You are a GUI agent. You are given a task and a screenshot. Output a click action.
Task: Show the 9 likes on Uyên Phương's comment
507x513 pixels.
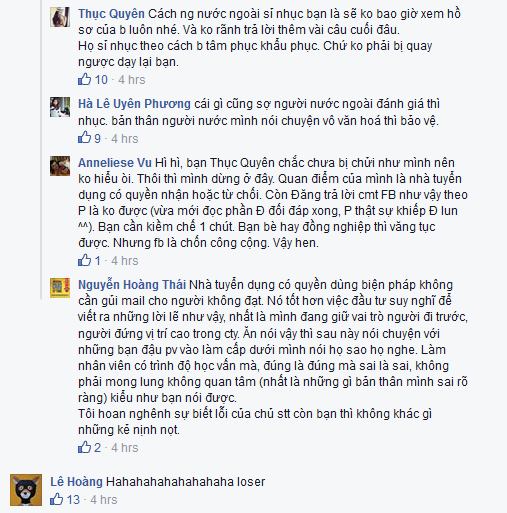point(97,139)
